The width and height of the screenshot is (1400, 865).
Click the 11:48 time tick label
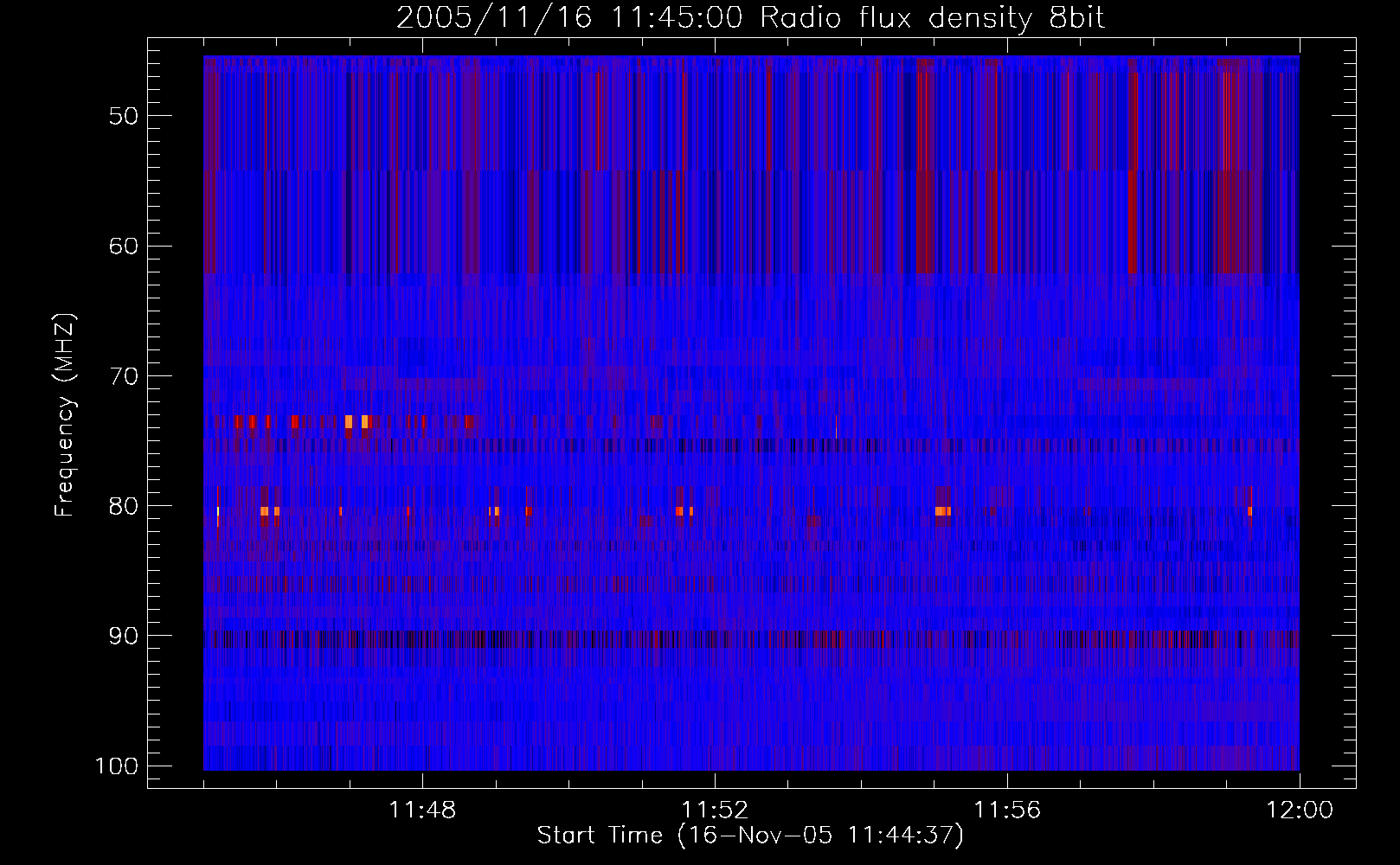click(422, 811)
